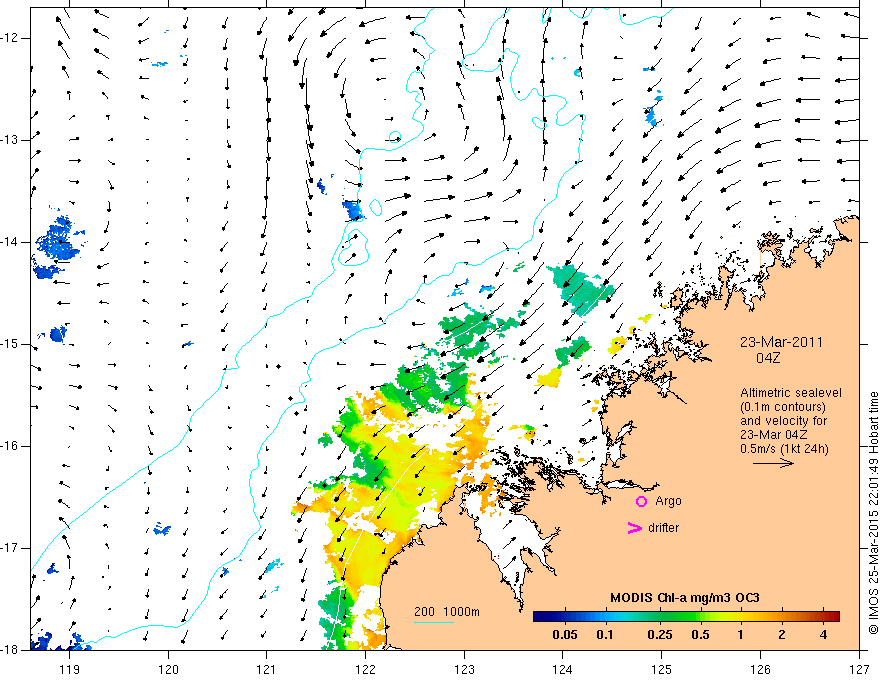This screenshot has height=680, width=880.
Task: Click the longitude label '123'
Action: point(464,669)
